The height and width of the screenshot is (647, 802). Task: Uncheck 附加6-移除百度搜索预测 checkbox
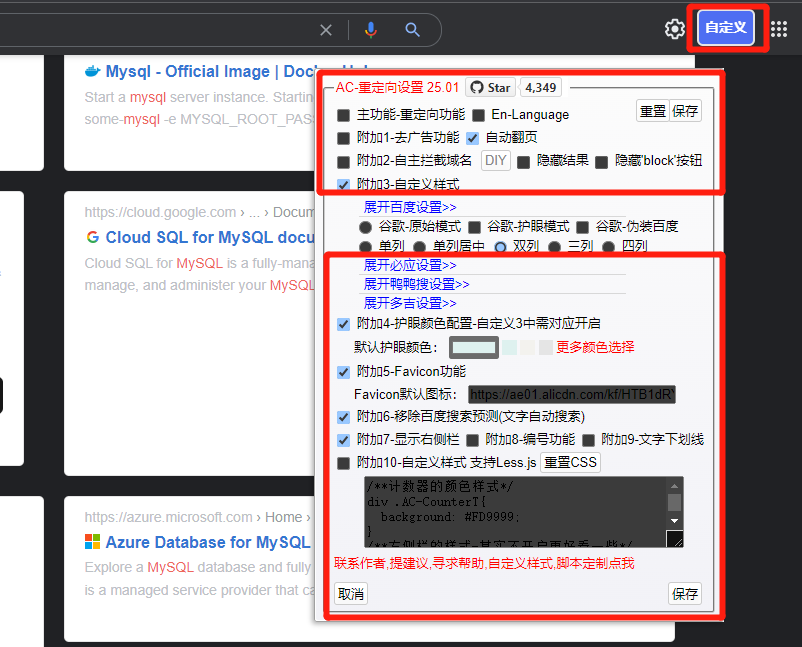pyautogui.click(x=344, y=417)
